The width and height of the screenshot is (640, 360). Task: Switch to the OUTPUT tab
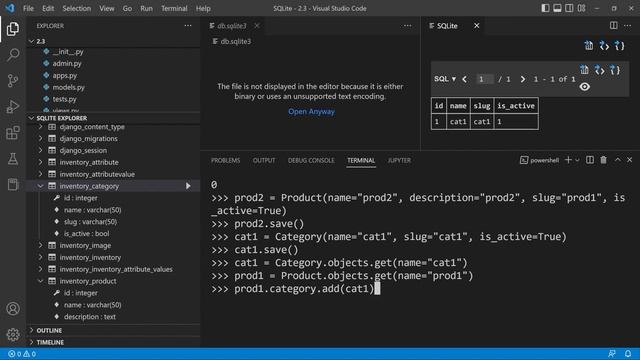click(x=264, y=160)
